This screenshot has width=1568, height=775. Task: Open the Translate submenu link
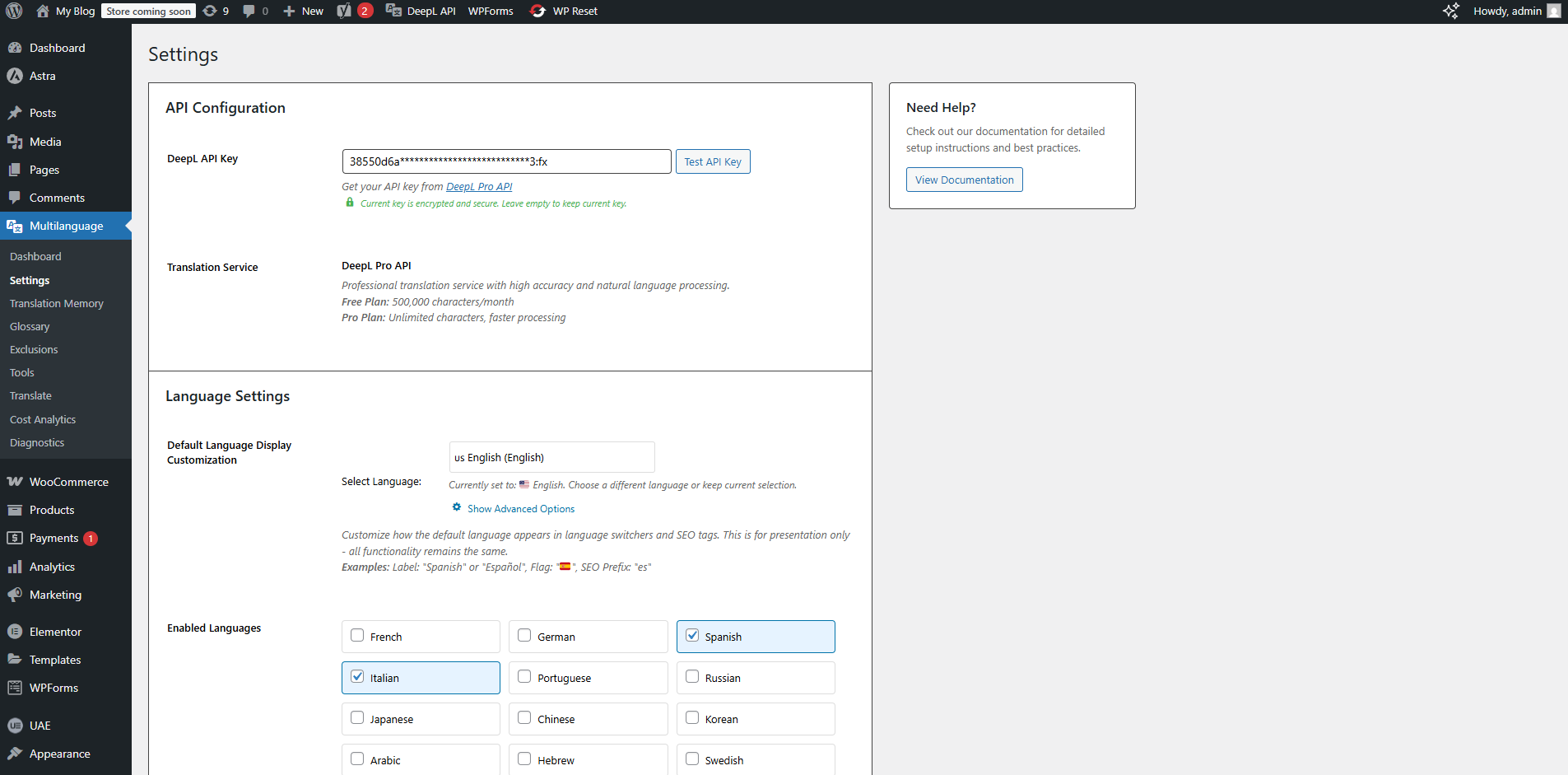[x=30, y=395]
